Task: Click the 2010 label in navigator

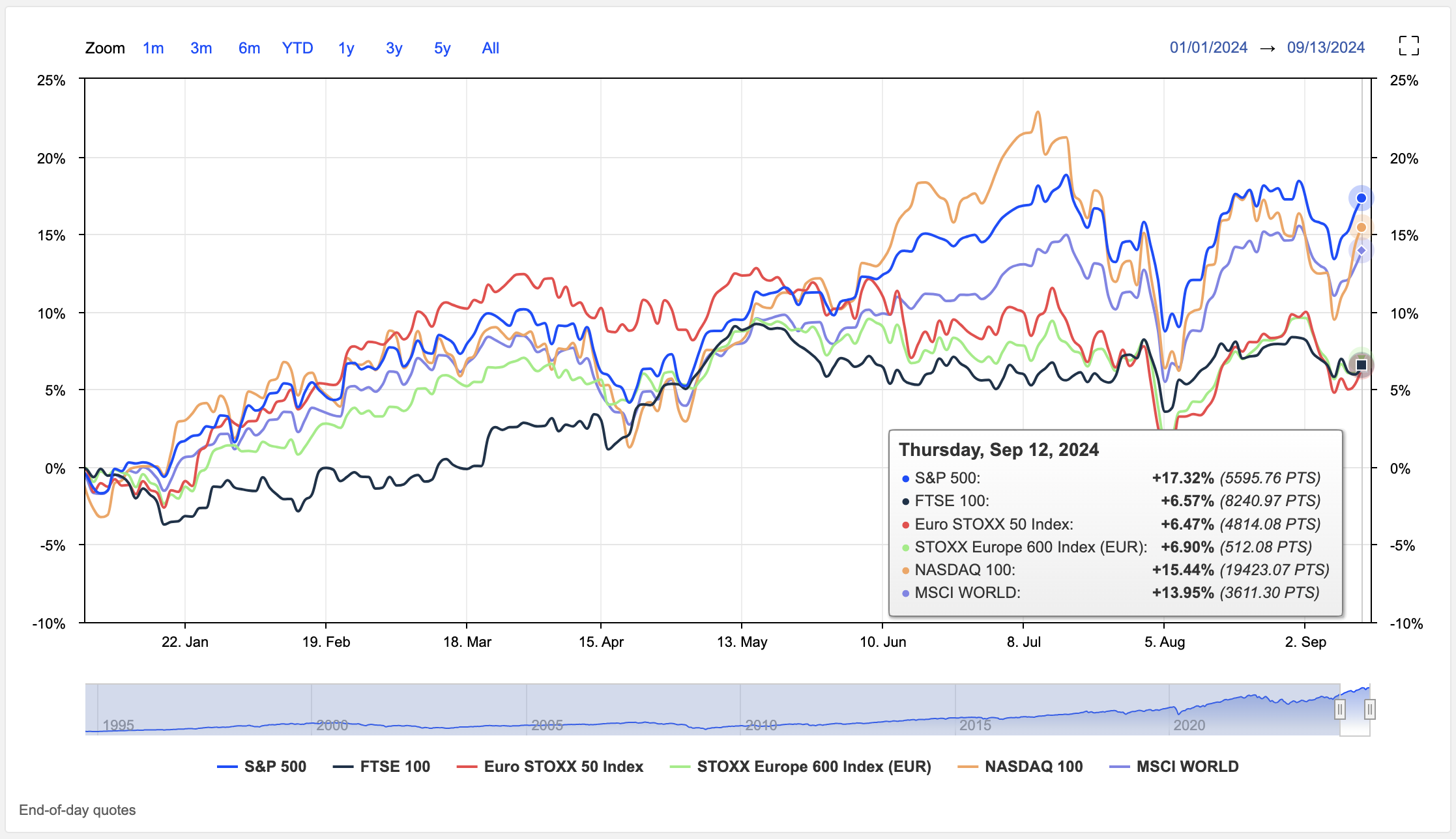Action: (x=761, y=725)
